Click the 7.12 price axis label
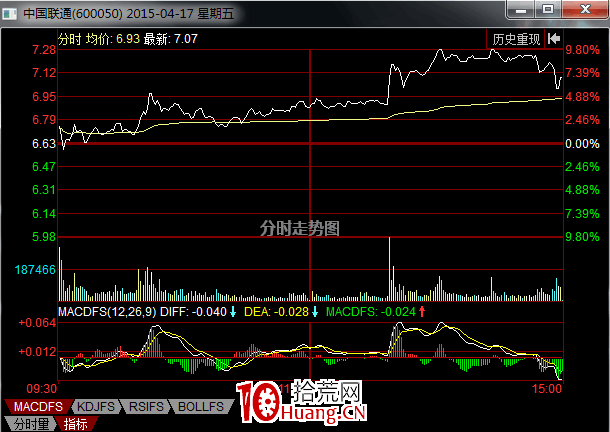Screen dimensions: 610x432 coord(44,73)
